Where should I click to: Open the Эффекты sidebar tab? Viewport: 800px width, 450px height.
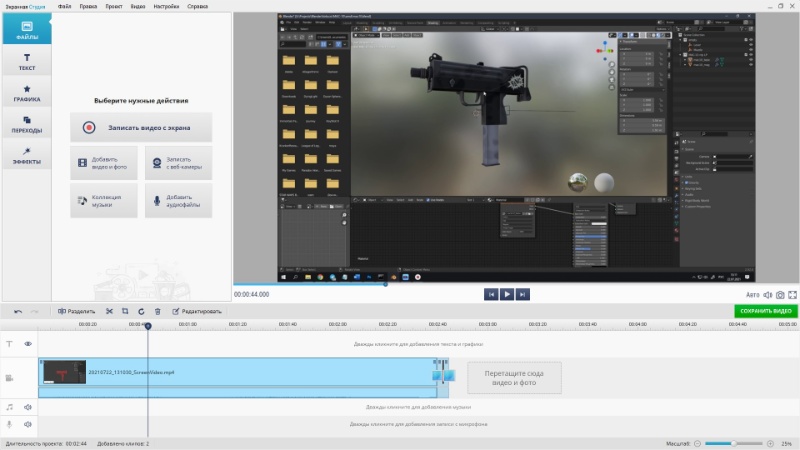pyautogui.click(x=27, y=155)
